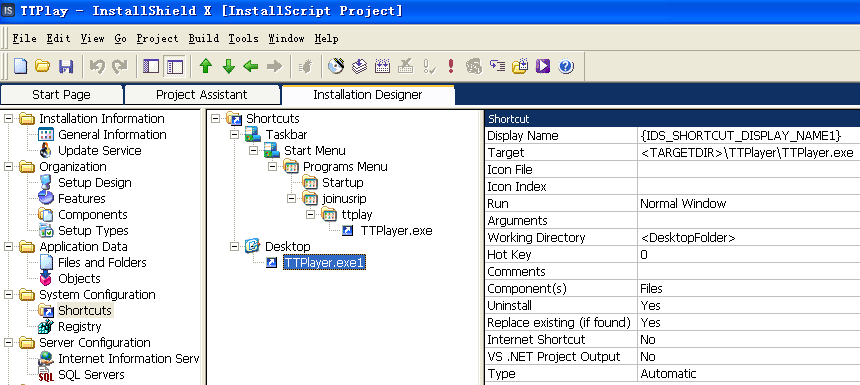Open the View menu
The height and width of the screenshot is (385, 860).
(x=93, y=38)
